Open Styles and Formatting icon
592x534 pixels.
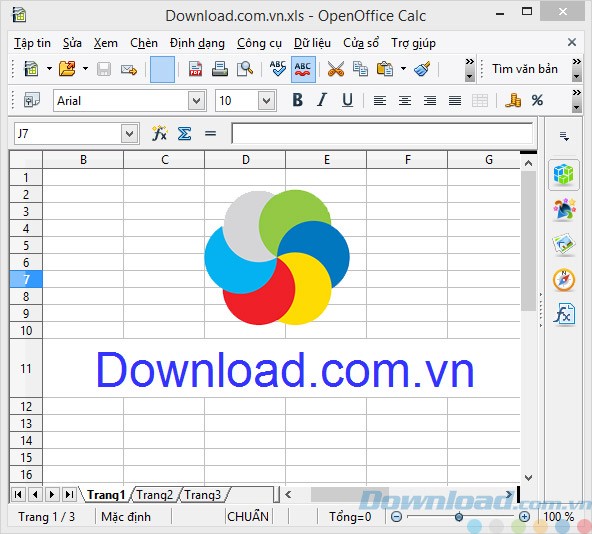32,100
